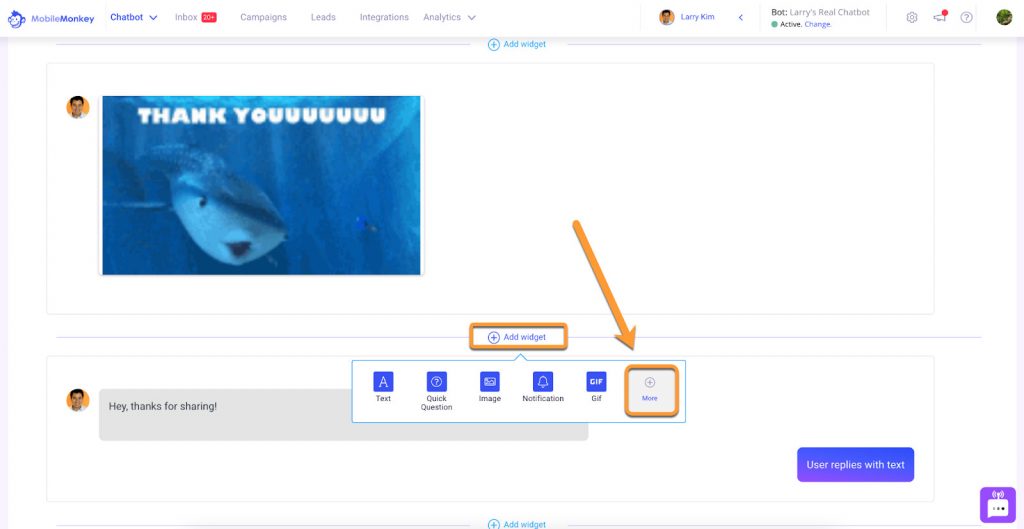Expand the Analytics dropdown menu
This screenshot has width=1024, height=529.
pos(449,18)
